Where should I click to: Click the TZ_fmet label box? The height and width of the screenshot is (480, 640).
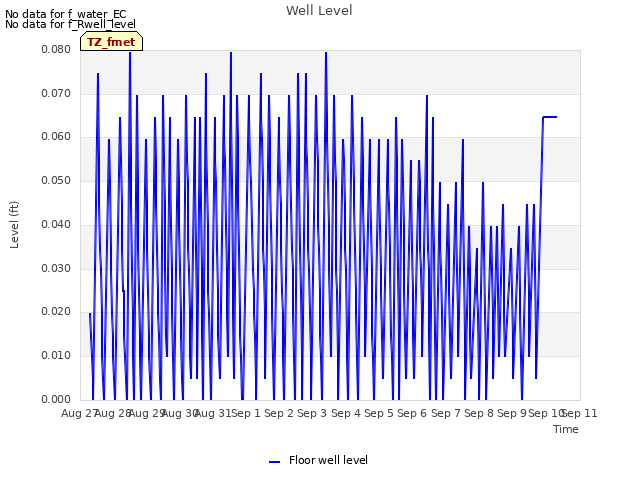pyautogui.click(x=111, y=42)
